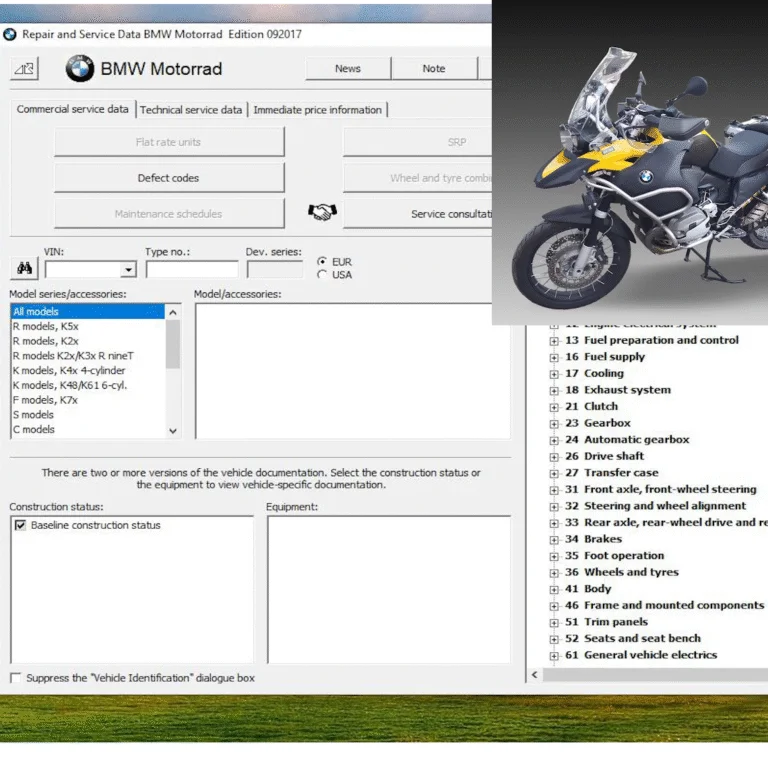Select K models, K4x 4-cylinder
This screenshot has height=768, width=768.
pyautogui.click(x=88, y=370)
